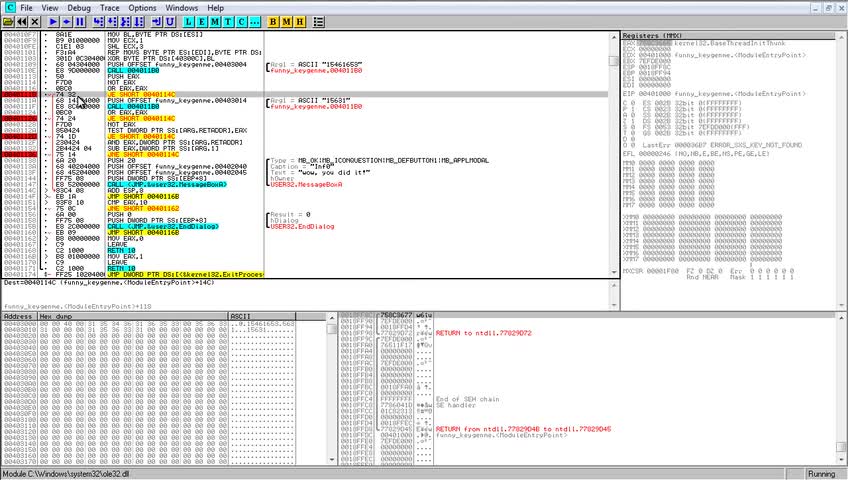The width and height of the screenshot is (848, 480).
Task: Click the Text = "wow, you did it!" comment
Action: pyautogui.click(x=320, y=172)
